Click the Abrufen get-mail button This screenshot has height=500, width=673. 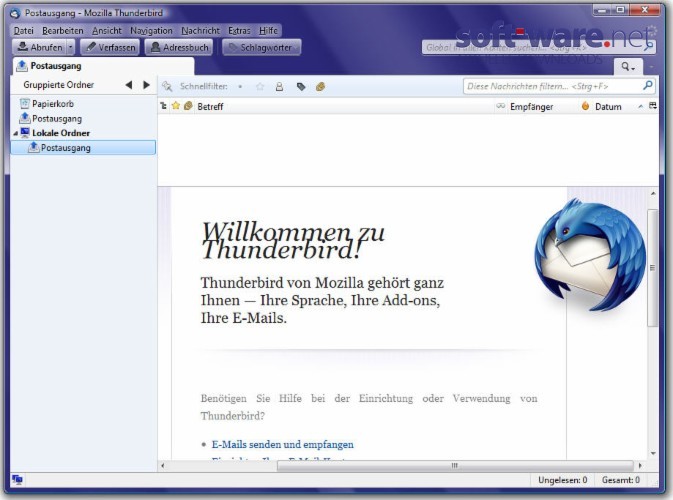39,47
